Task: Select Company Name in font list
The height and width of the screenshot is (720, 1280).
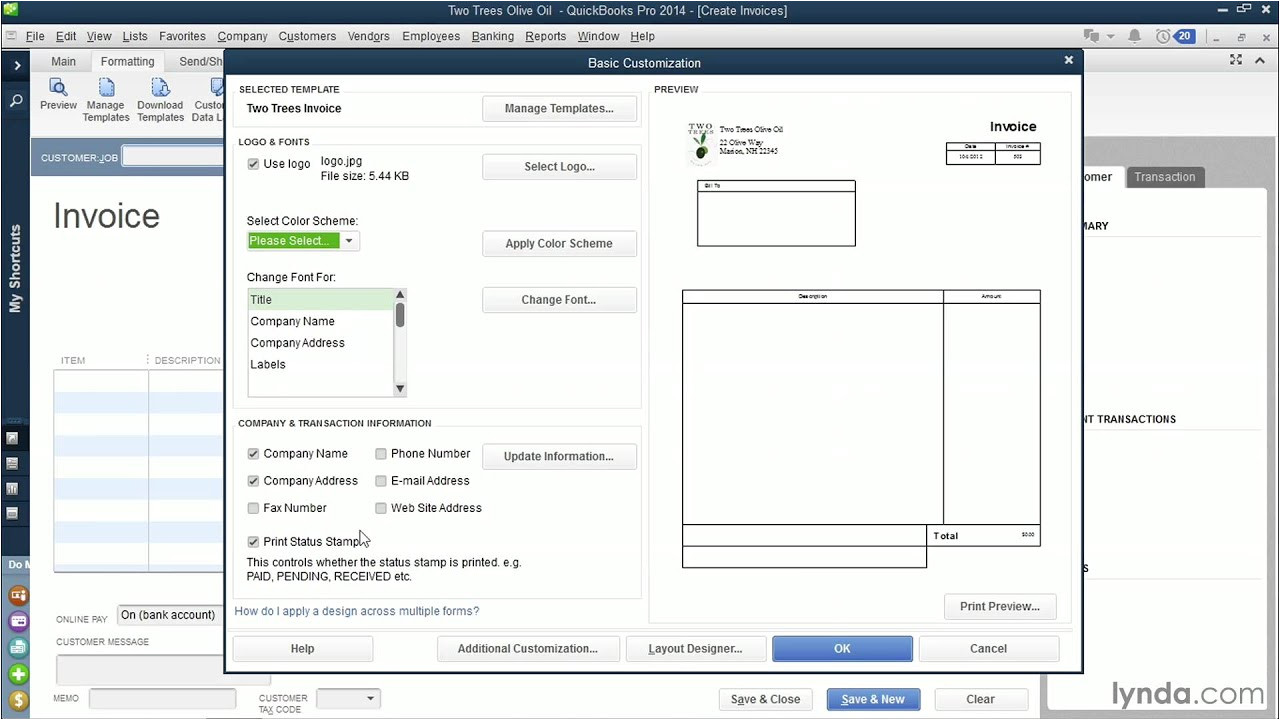Action: pyautogui.click(x=292, y=321)
